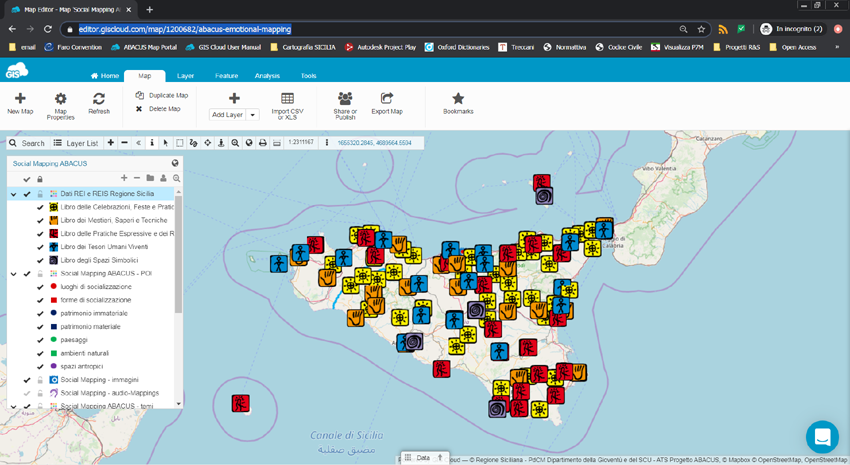Click the bookmarks bar overflow chevron

[x=837, y=47]
